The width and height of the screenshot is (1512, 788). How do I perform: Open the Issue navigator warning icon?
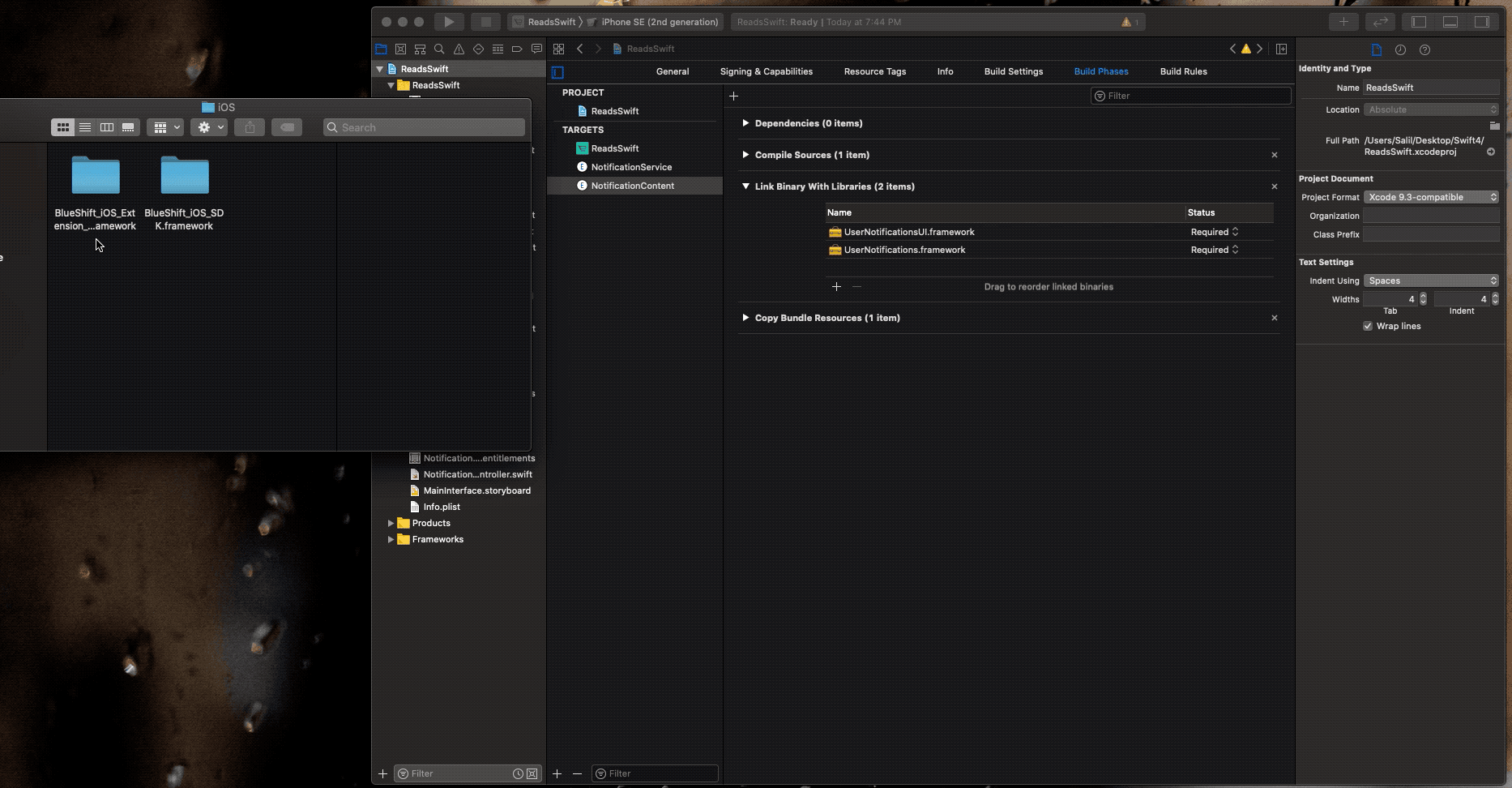459,49
